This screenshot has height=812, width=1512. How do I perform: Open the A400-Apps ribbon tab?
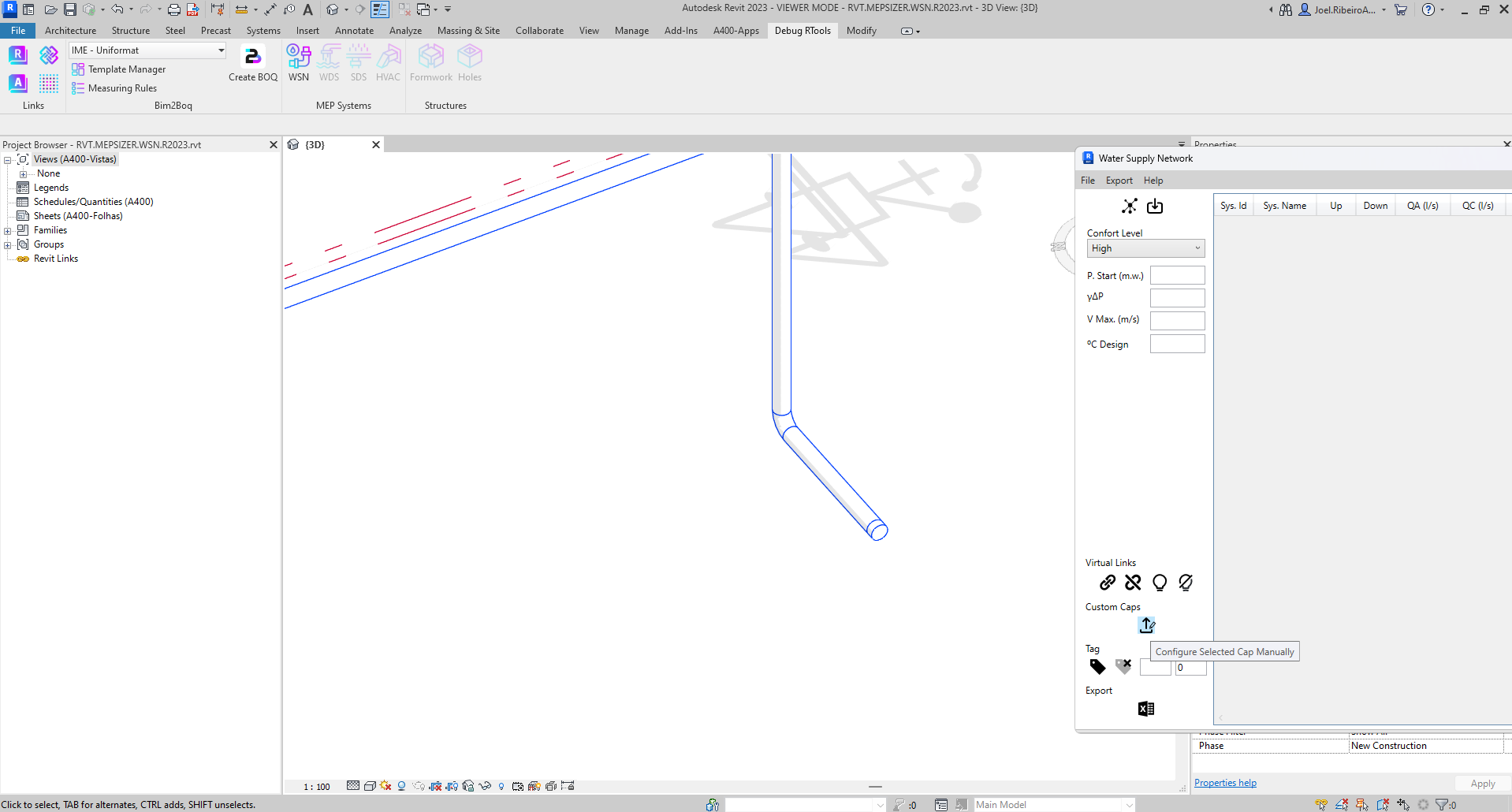(736, 31)
